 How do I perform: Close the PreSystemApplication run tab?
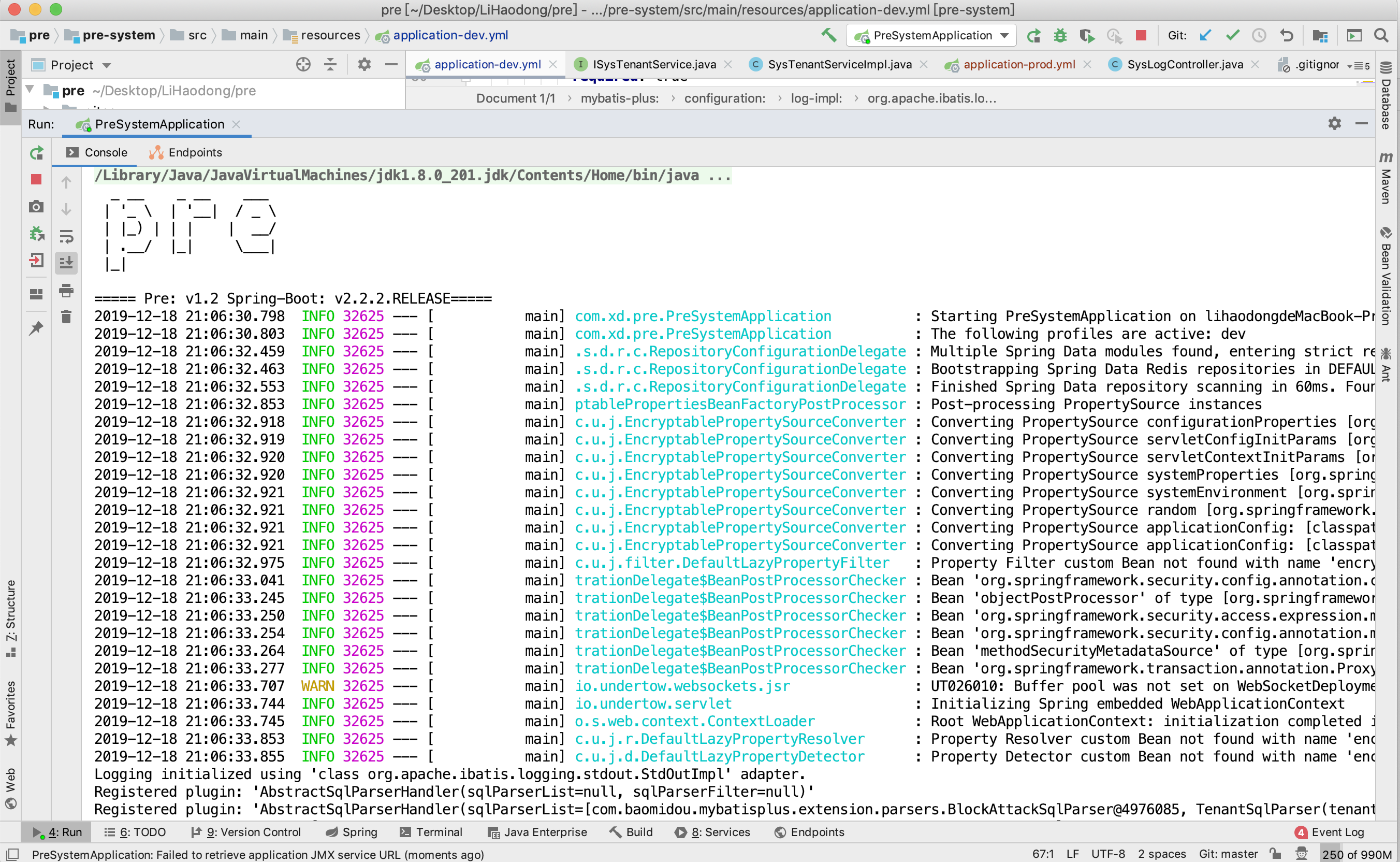pos(237,124)
